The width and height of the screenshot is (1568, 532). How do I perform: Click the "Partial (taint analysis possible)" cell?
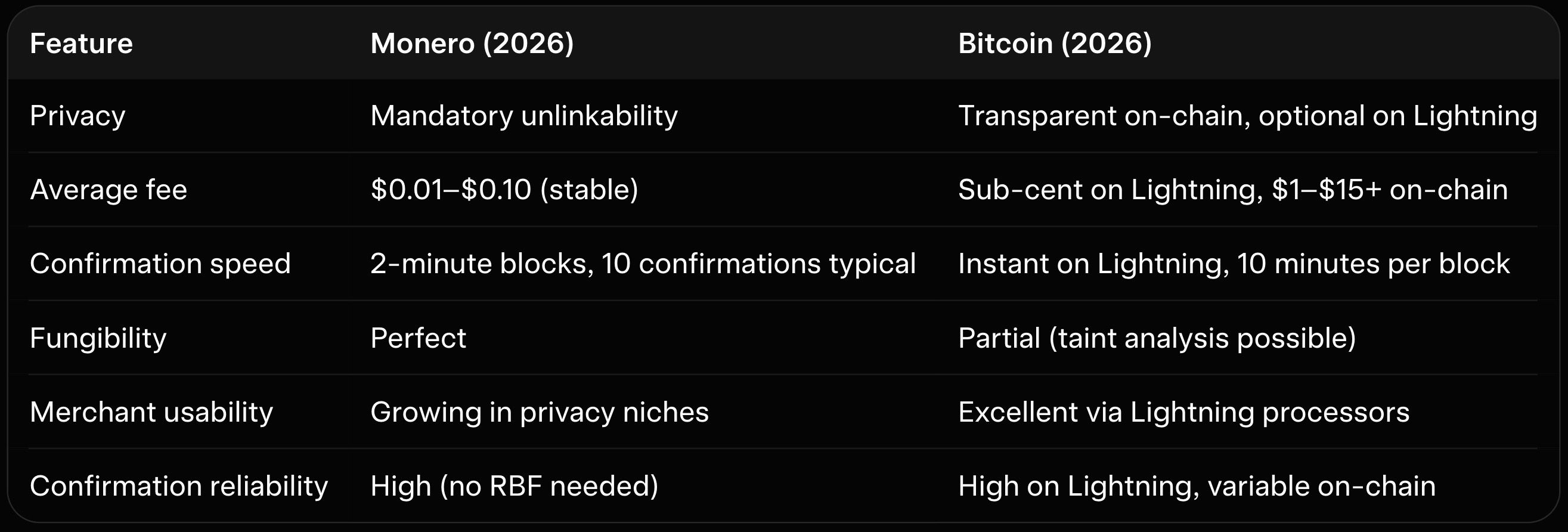pyautogui.click(x=1157, y=338)
